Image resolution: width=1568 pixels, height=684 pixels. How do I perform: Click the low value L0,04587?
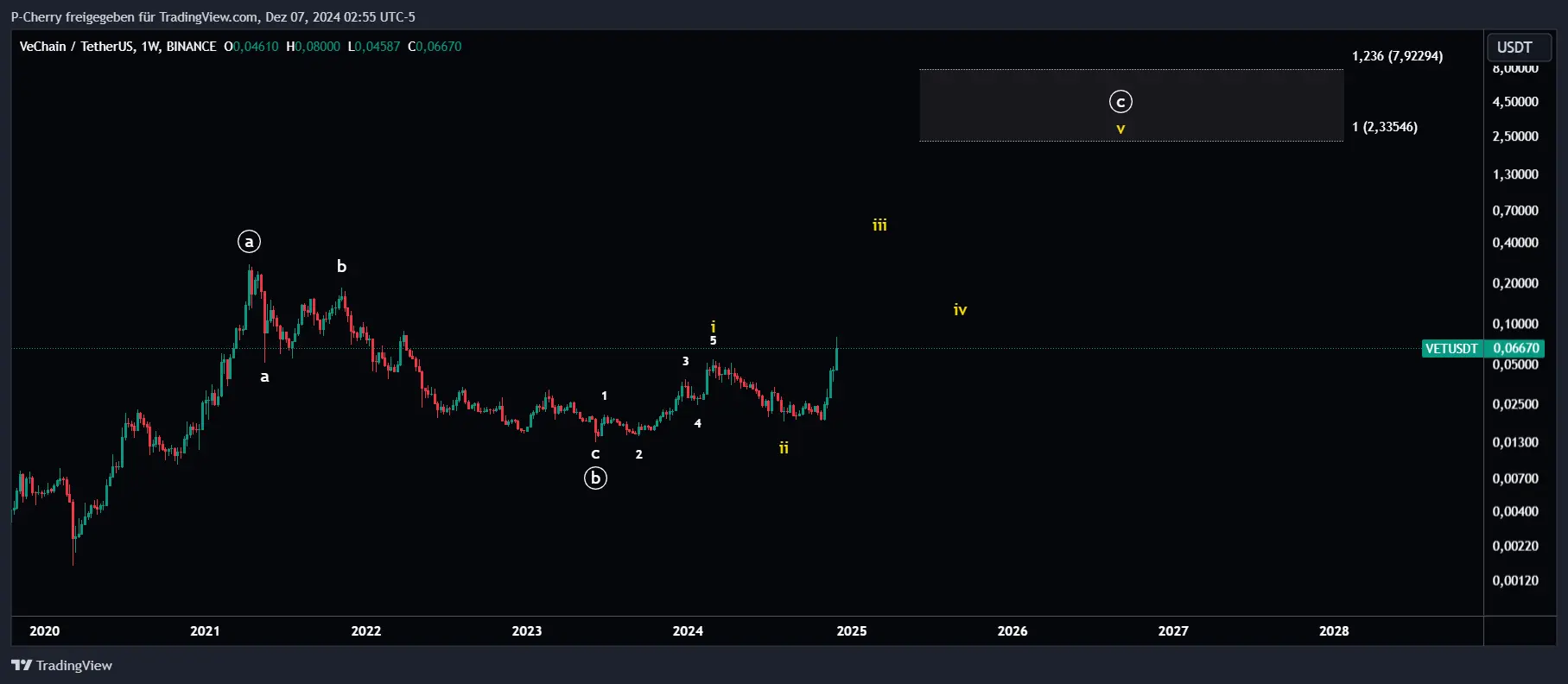374,47
